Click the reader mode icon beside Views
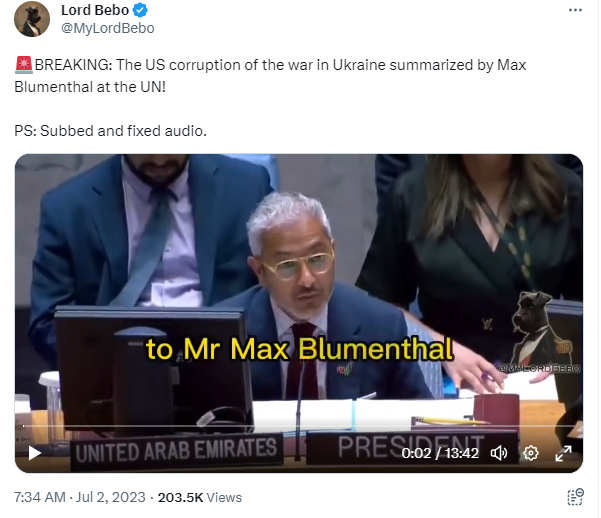Viewport: 601px width, 518px height. click(575, 497)
